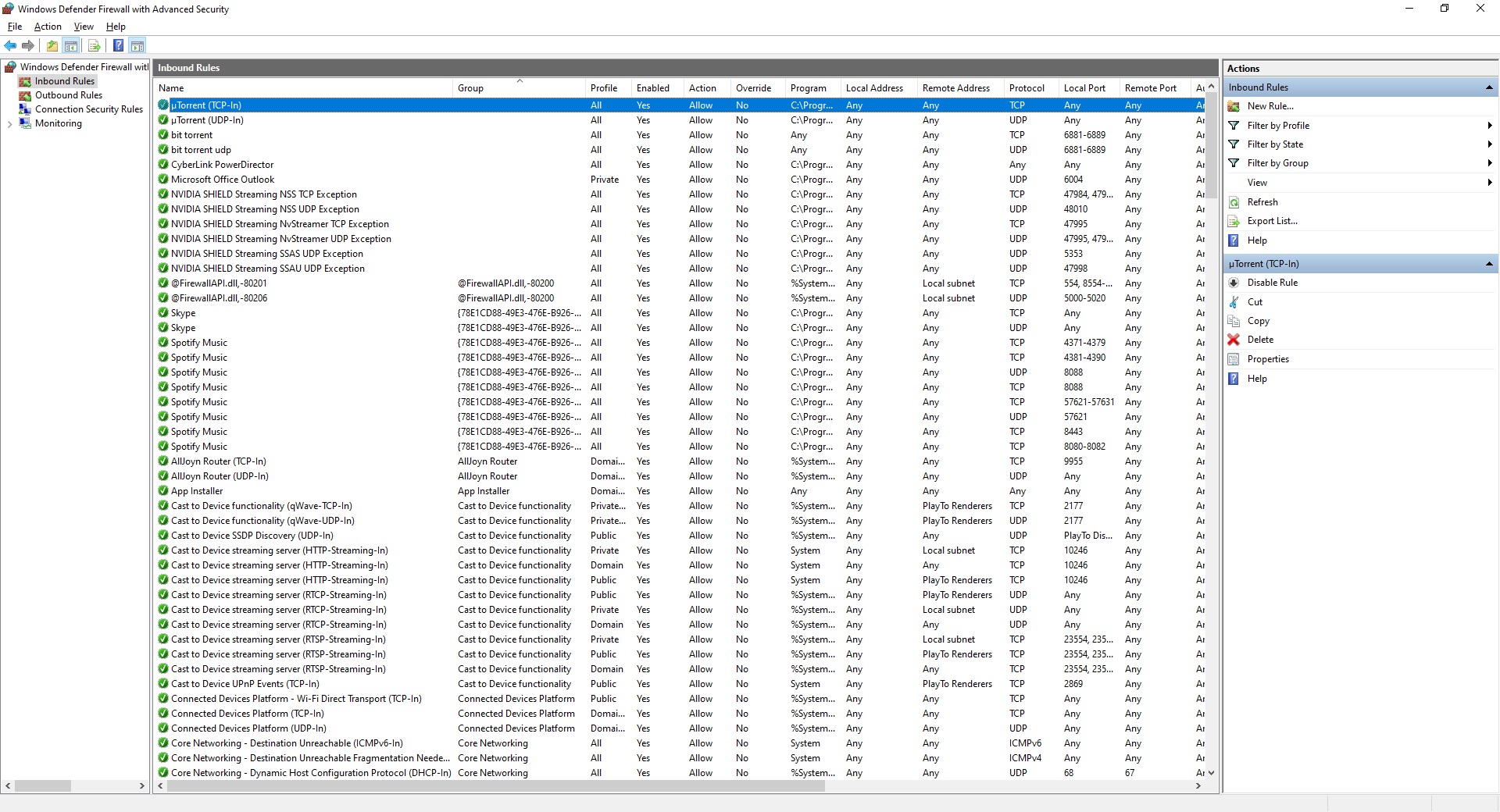Toggle Show/Hide Action Pane toolbar button
Viewport: 1500px width, 812px height.
pyautogui.click(x=137, y=46)
